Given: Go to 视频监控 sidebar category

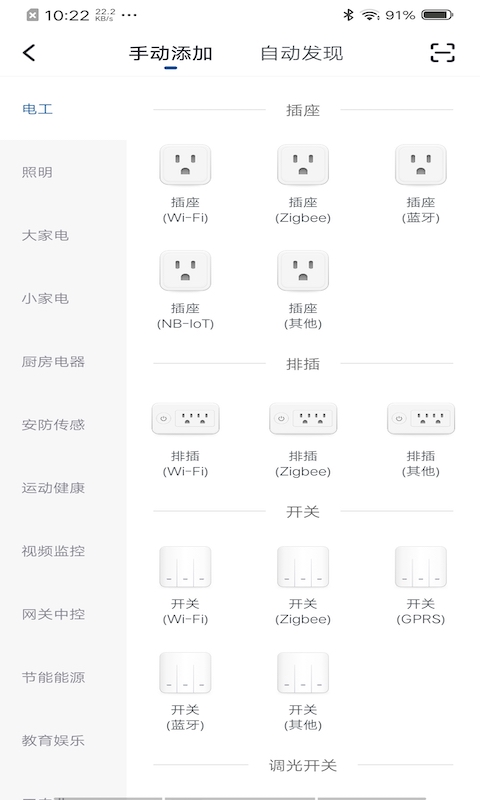Looking at the screenshot, I should [53, 551].
